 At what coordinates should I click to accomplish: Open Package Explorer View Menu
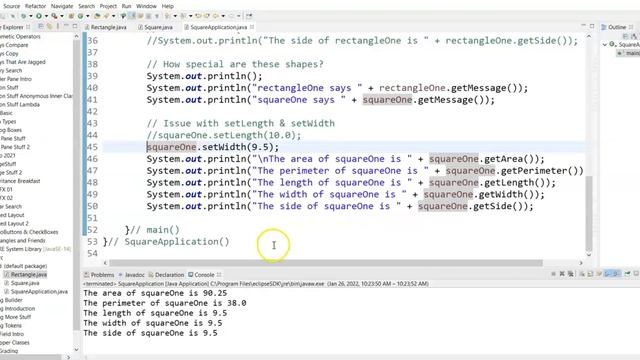pos(58,27)
